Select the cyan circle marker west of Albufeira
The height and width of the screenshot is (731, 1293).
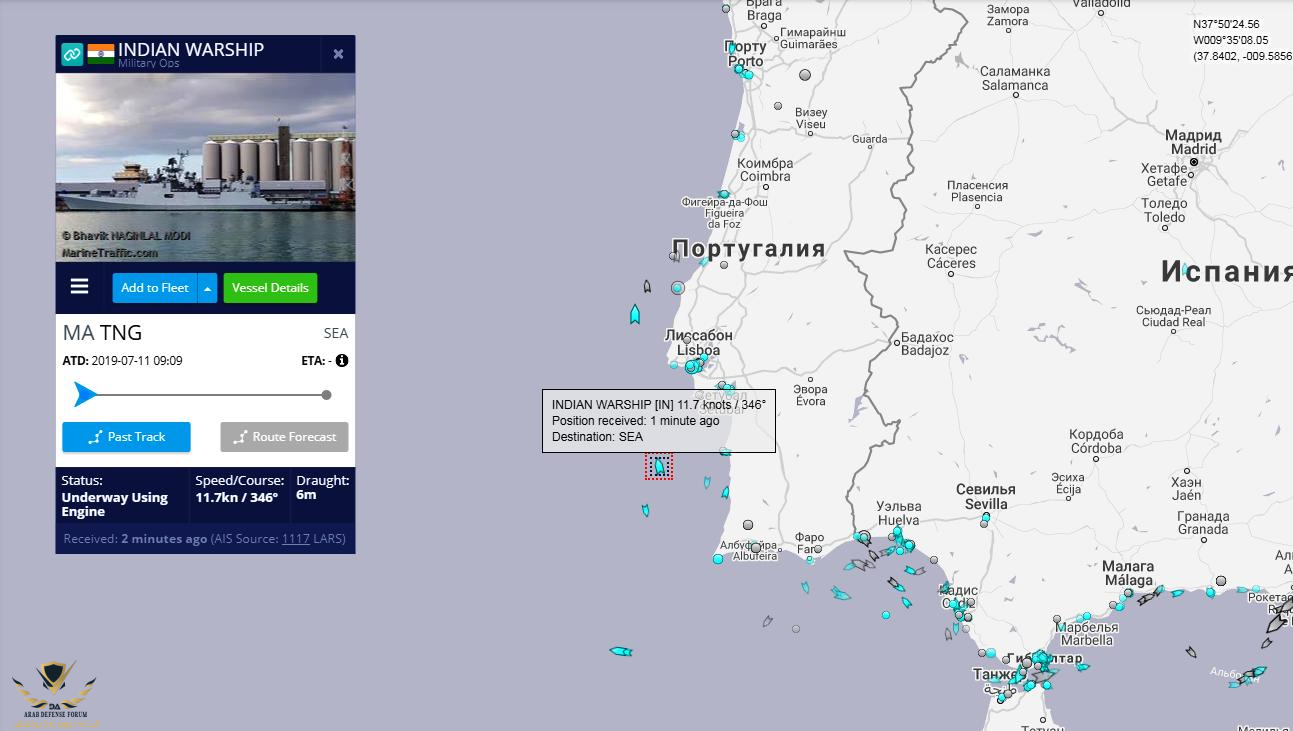718,558
